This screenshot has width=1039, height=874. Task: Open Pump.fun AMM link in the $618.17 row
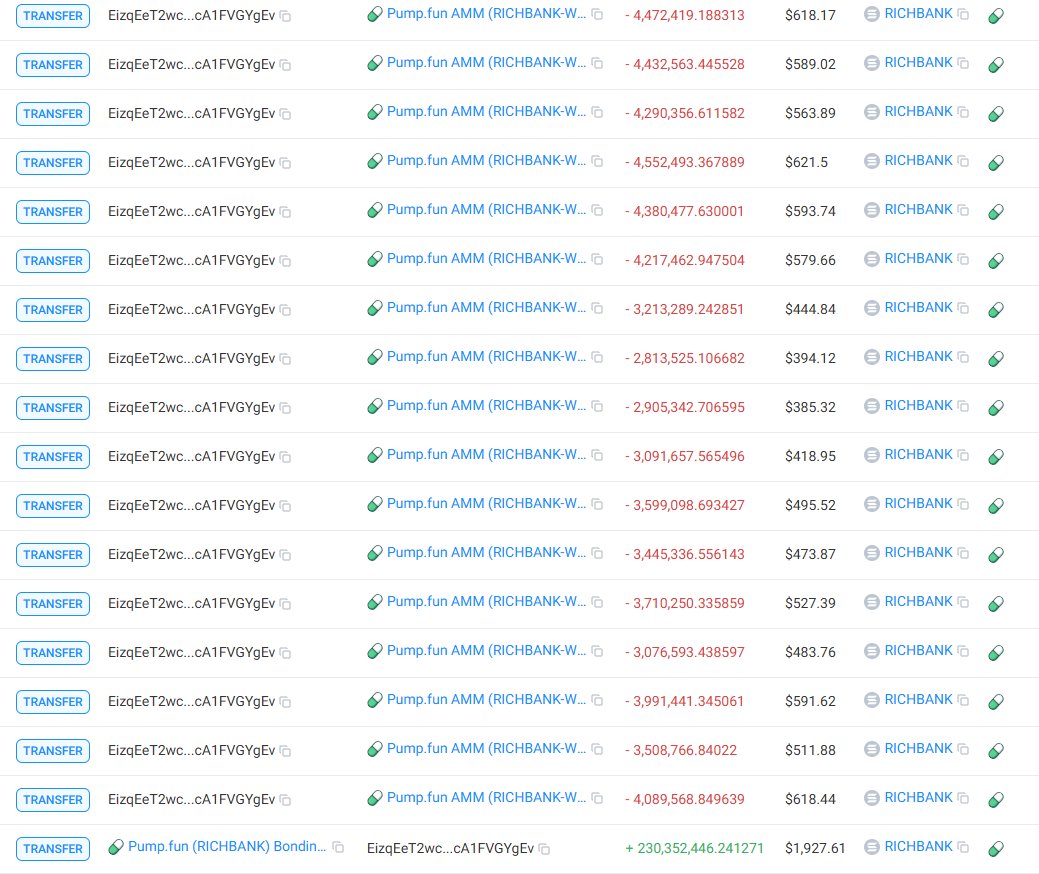(x=486, y=14)
